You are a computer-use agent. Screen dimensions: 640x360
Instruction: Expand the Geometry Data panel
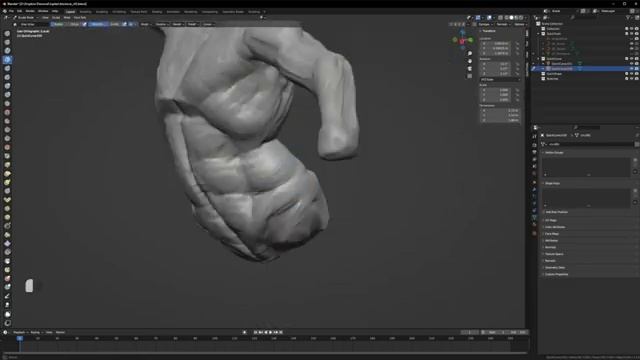(554, 267)
